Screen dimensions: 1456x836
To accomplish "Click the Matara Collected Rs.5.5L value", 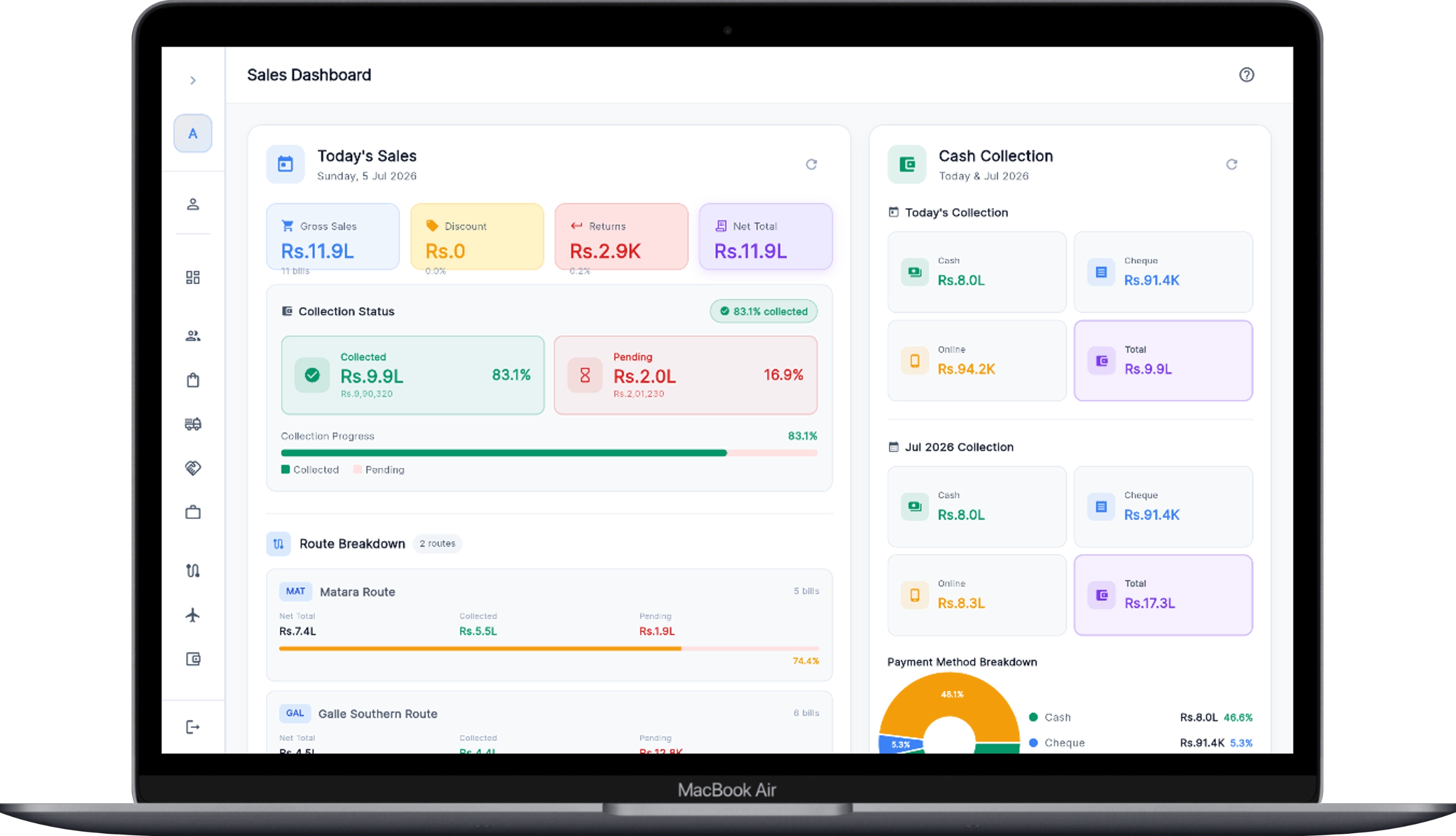I will click(x=478, y=631).
